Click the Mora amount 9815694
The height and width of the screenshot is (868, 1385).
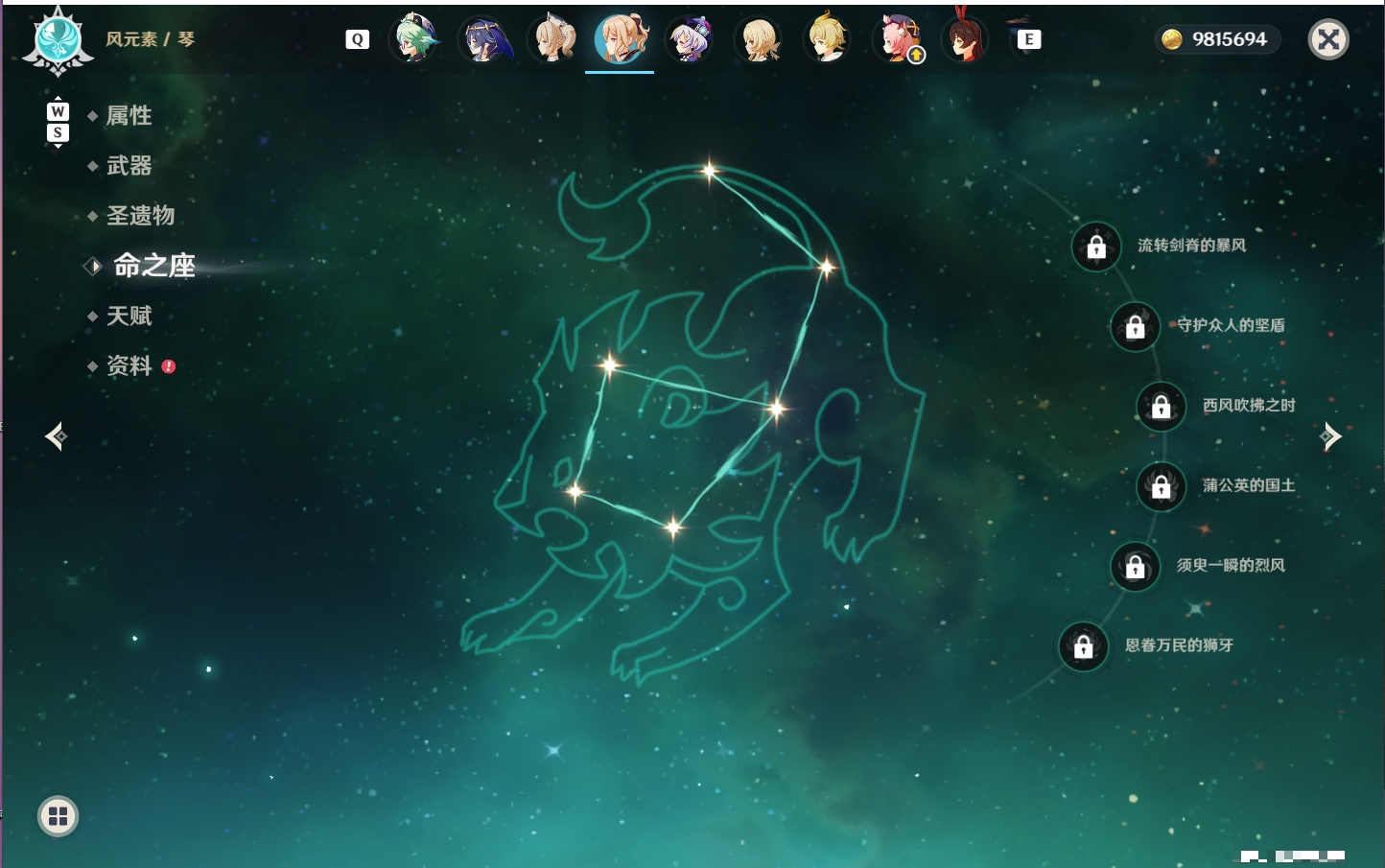(1230, 39)
